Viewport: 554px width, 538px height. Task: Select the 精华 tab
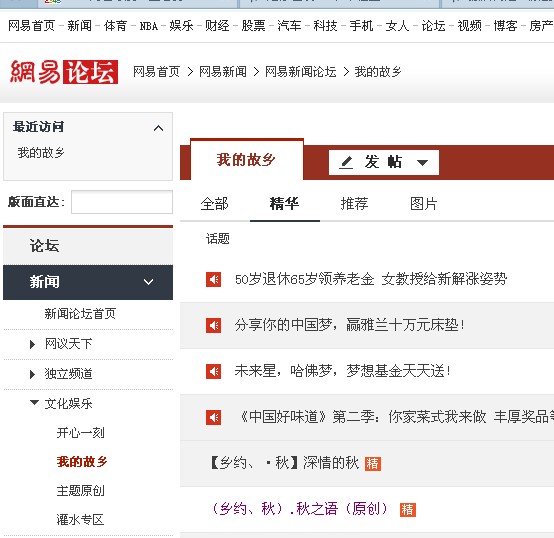click(x=284, y=204)
